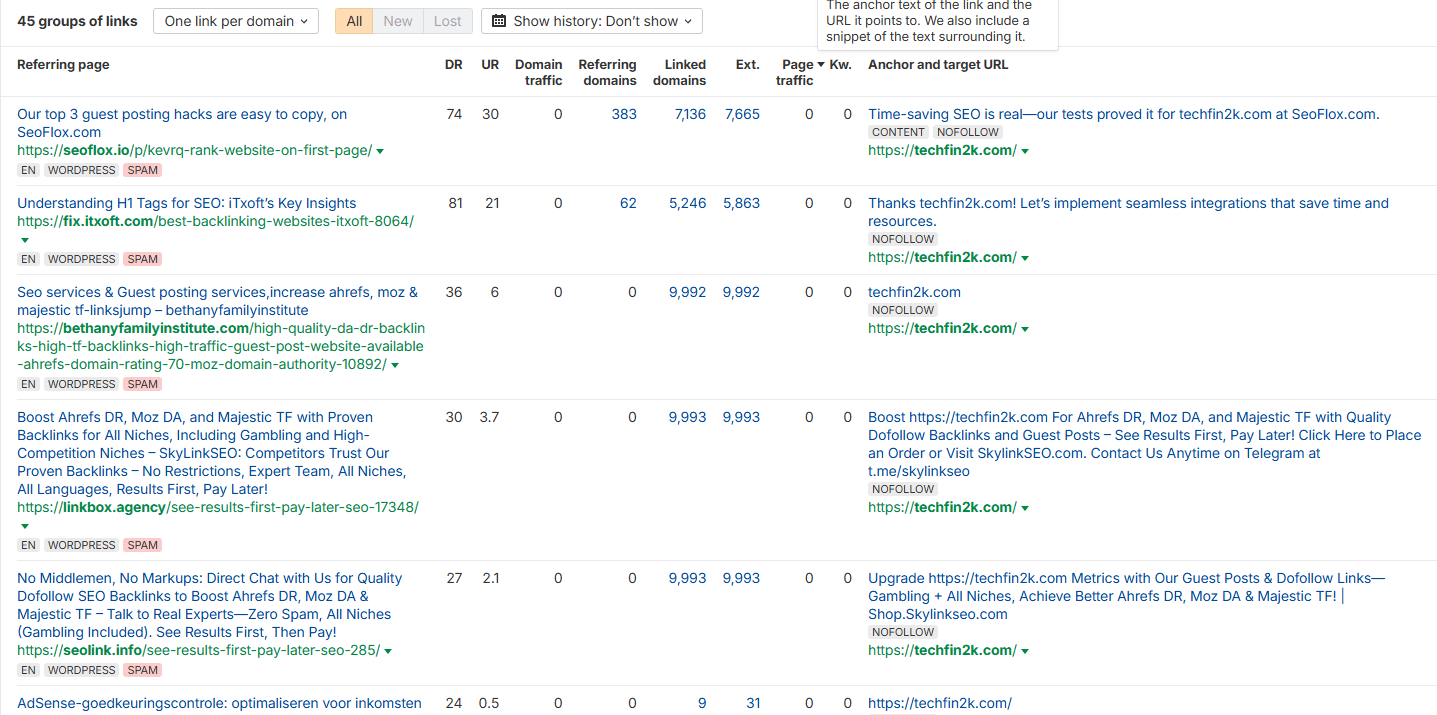This screenshot has height=715, width=1437.
Task: Open anchor 'Time-saving SEO is real' link
Action: (x=1123, y=114)
